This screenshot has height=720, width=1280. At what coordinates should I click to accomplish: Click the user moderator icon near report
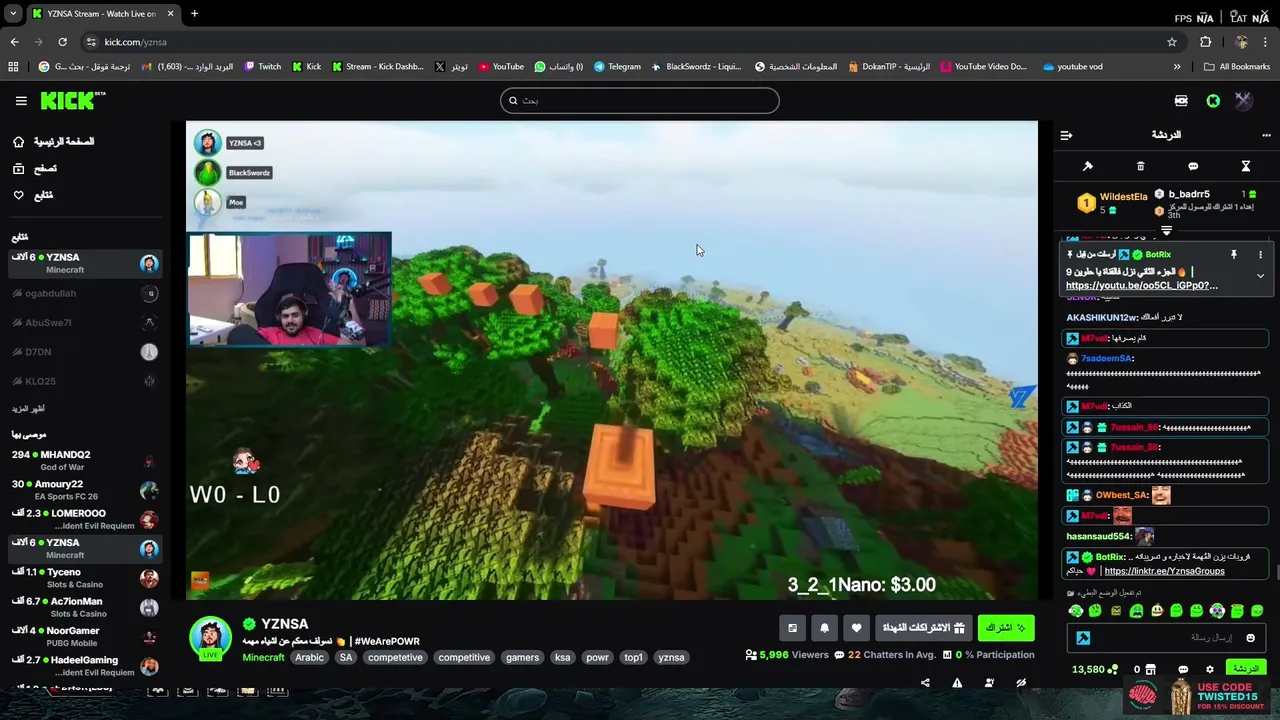989,683
